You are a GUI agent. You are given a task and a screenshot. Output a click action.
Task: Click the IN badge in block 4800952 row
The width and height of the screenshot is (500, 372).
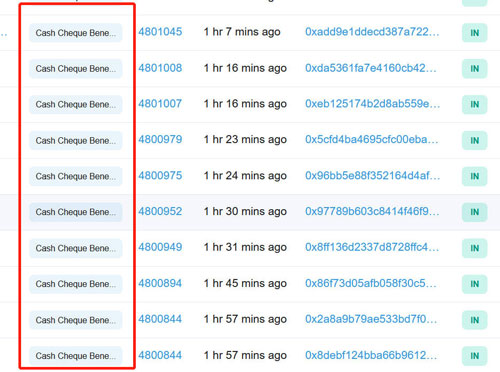coord(475,212)
